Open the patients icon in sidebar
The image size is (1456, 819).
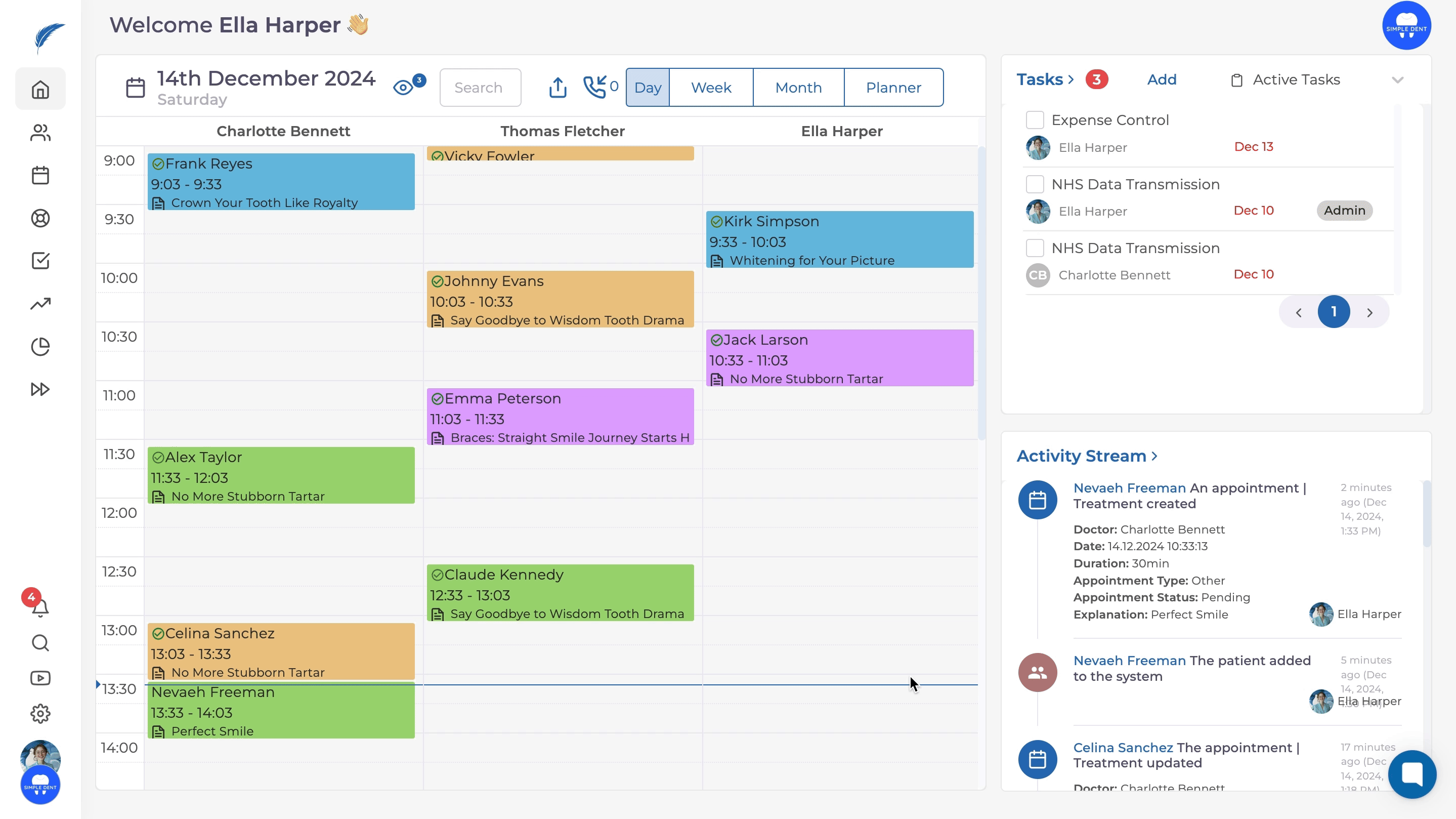[x=40, y=133]
